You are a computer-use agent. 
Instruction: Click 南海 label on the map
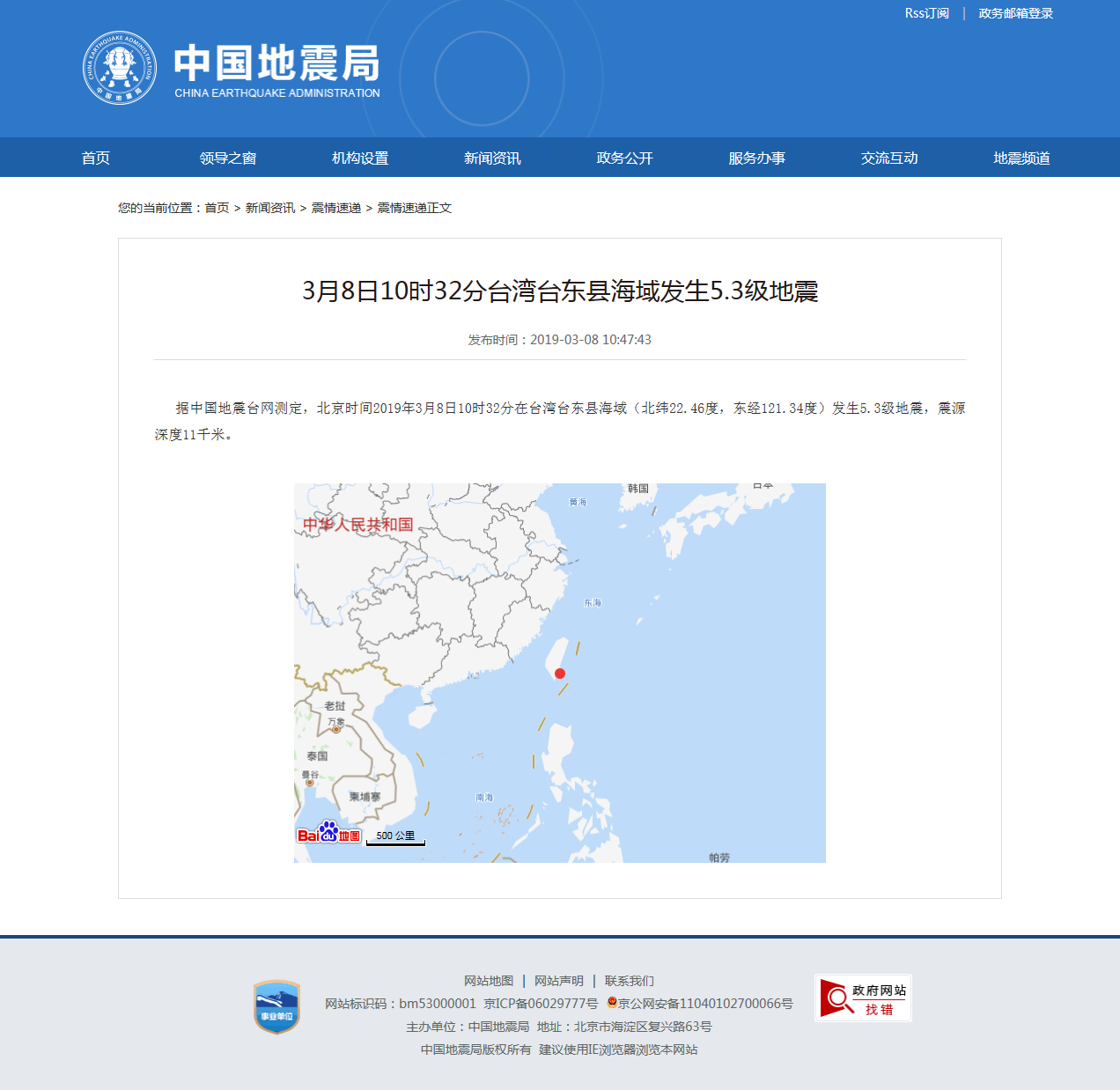tap(484, 798)
